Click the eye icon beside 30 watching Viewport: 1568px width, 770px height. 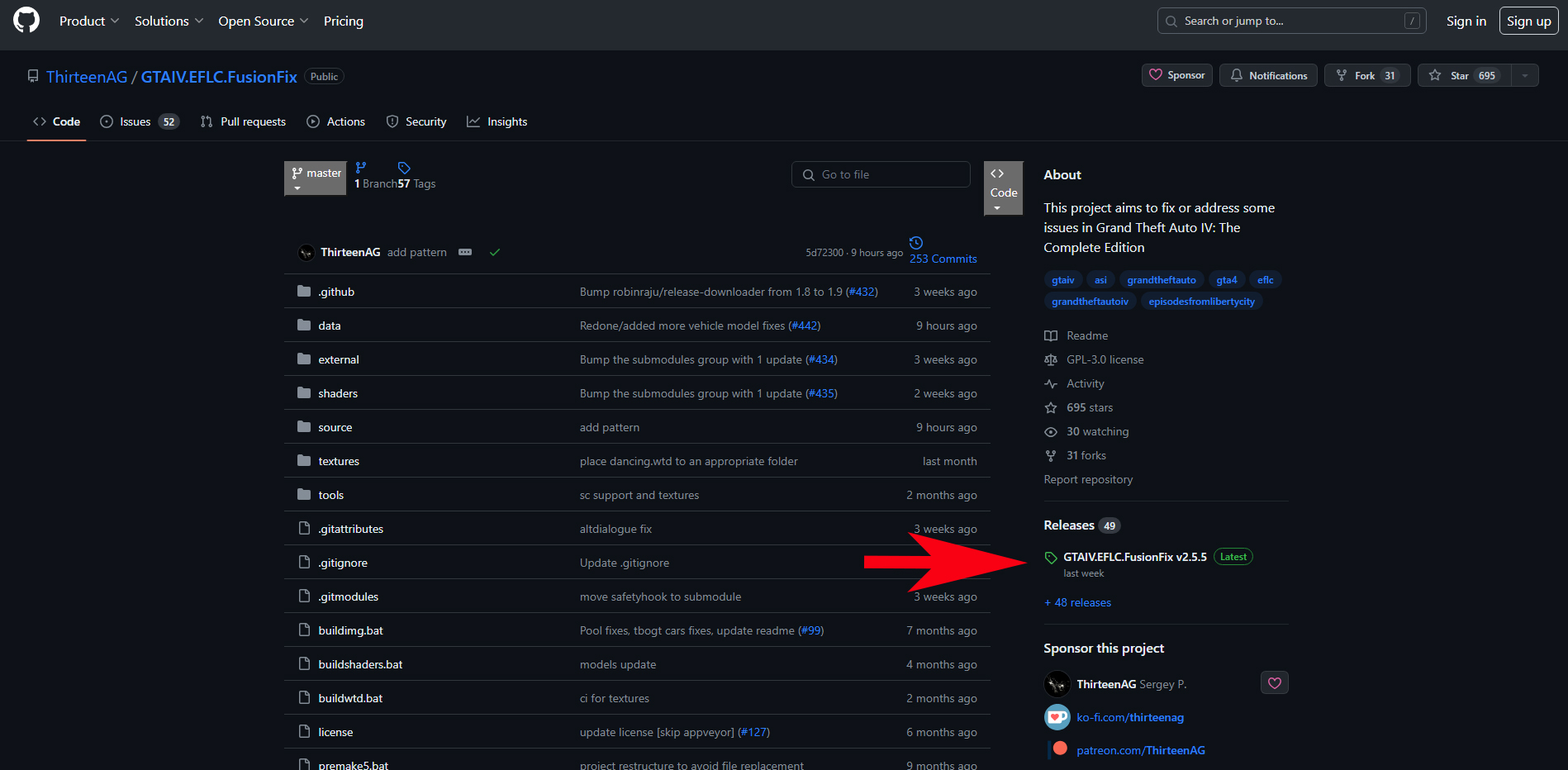[x=1051, y=432]
